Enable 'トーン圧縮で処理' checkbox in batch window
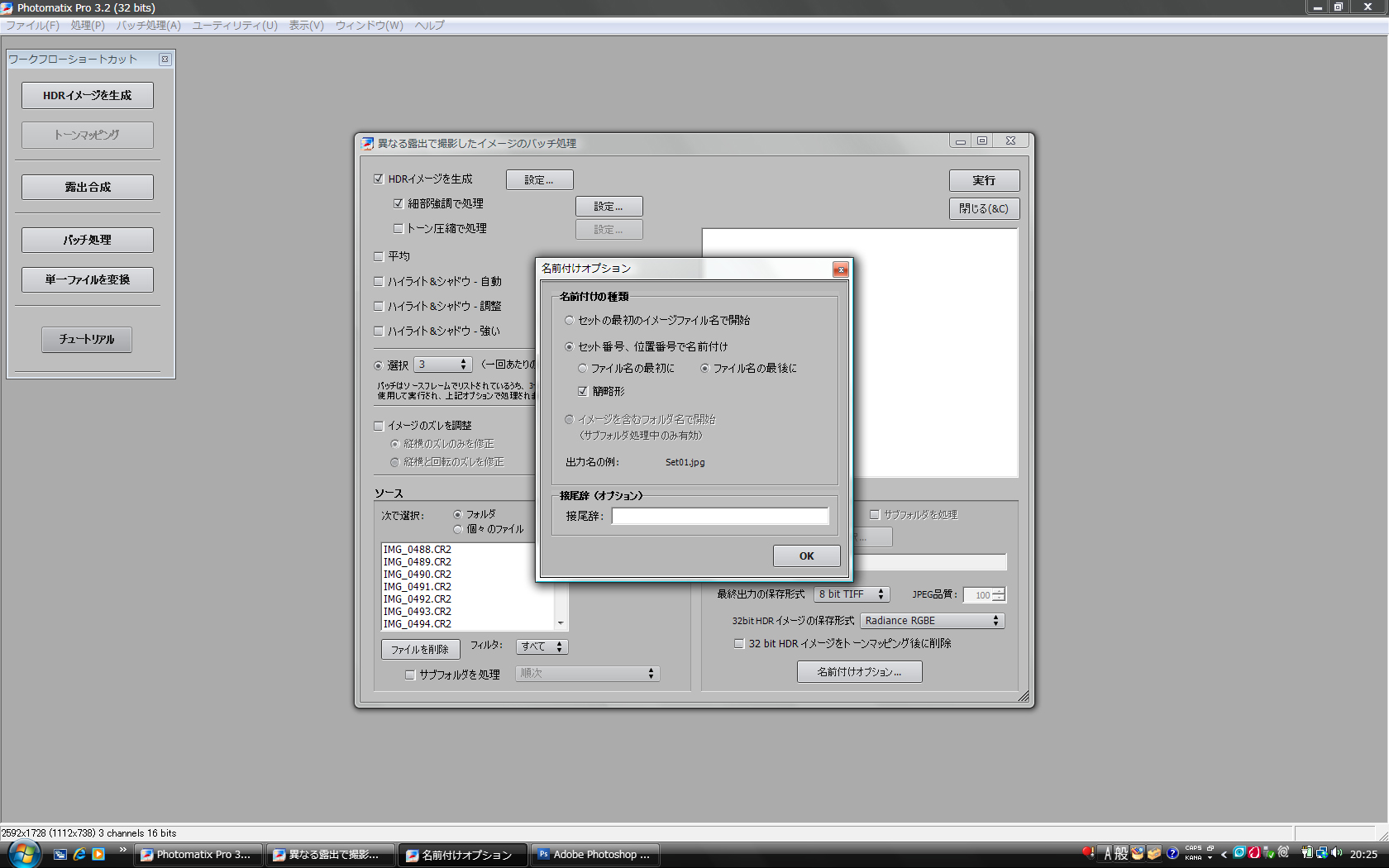Image resolution: width=1389 pixels, height=868 pixels. click(399, 228)
